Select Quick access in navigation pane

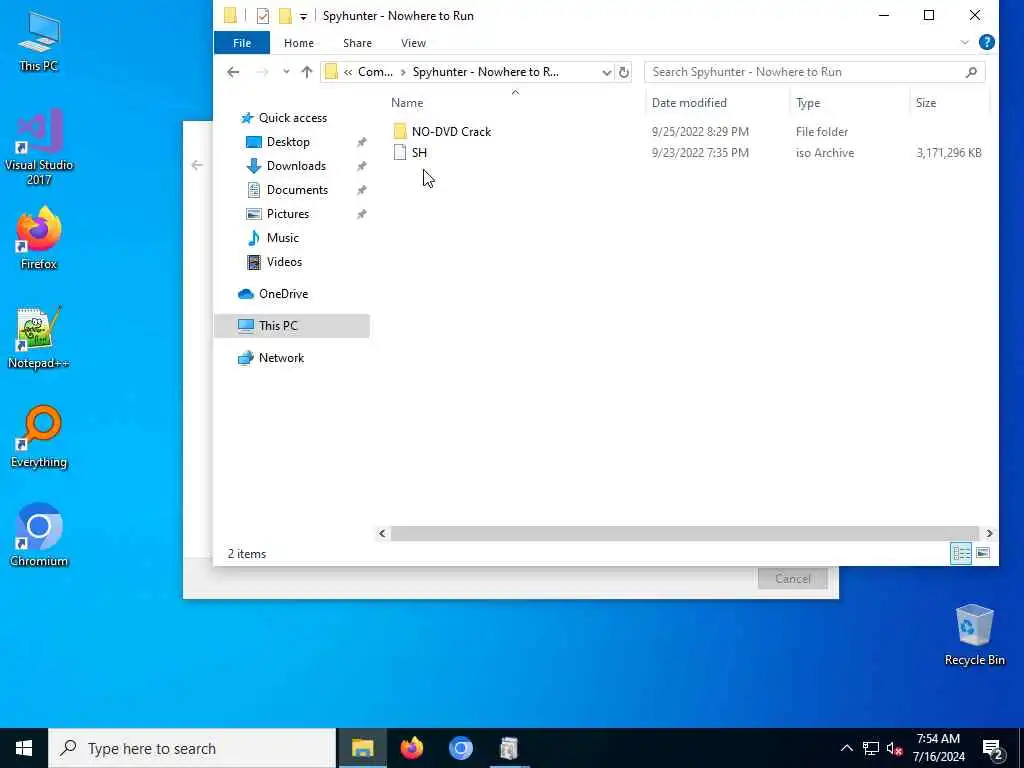292,118
